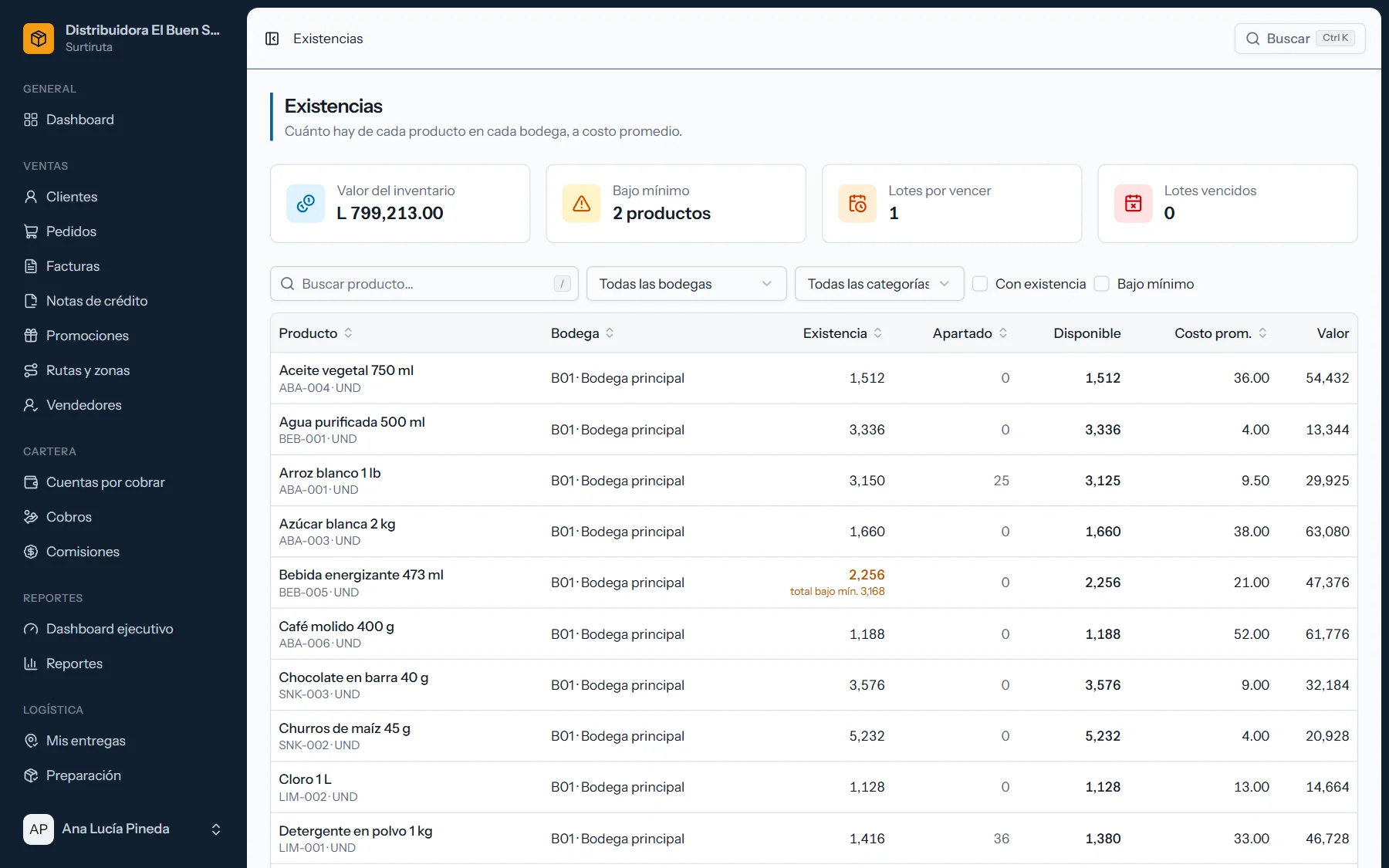This screenshot has width=1389, height=868.
Task: Click the Comisiones dollar circle icon
Action: 31,552
